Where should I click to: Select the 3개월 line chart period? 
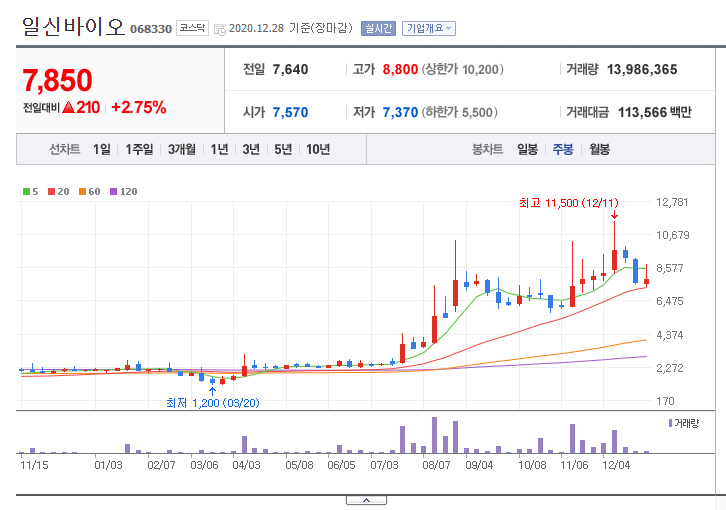coord(182,149)
